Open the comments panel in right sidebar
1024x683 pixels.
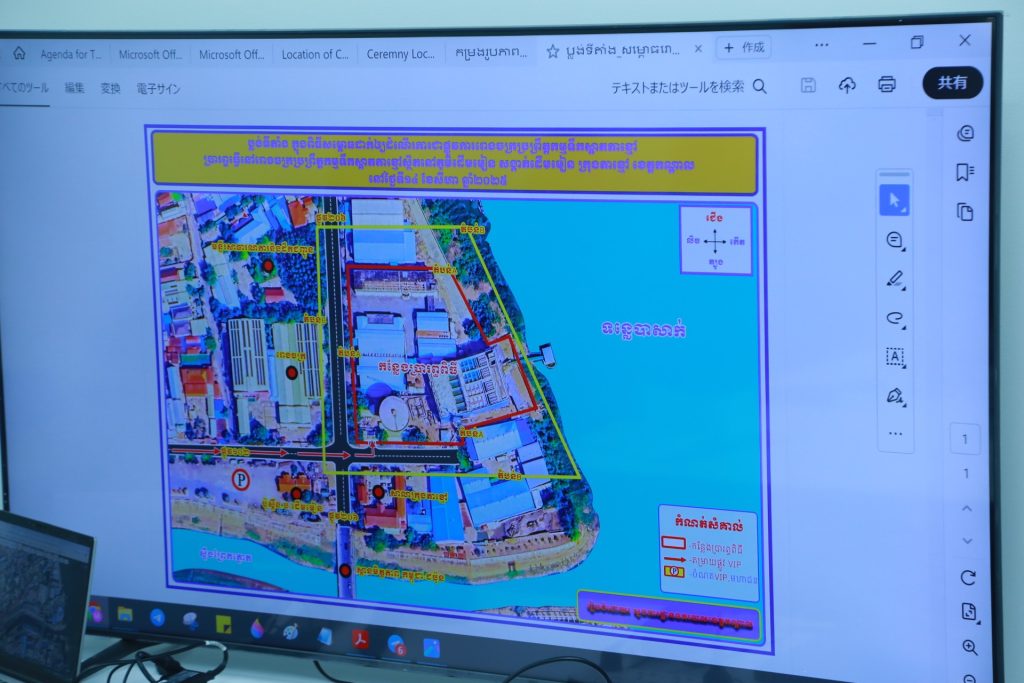pos(965,133)
